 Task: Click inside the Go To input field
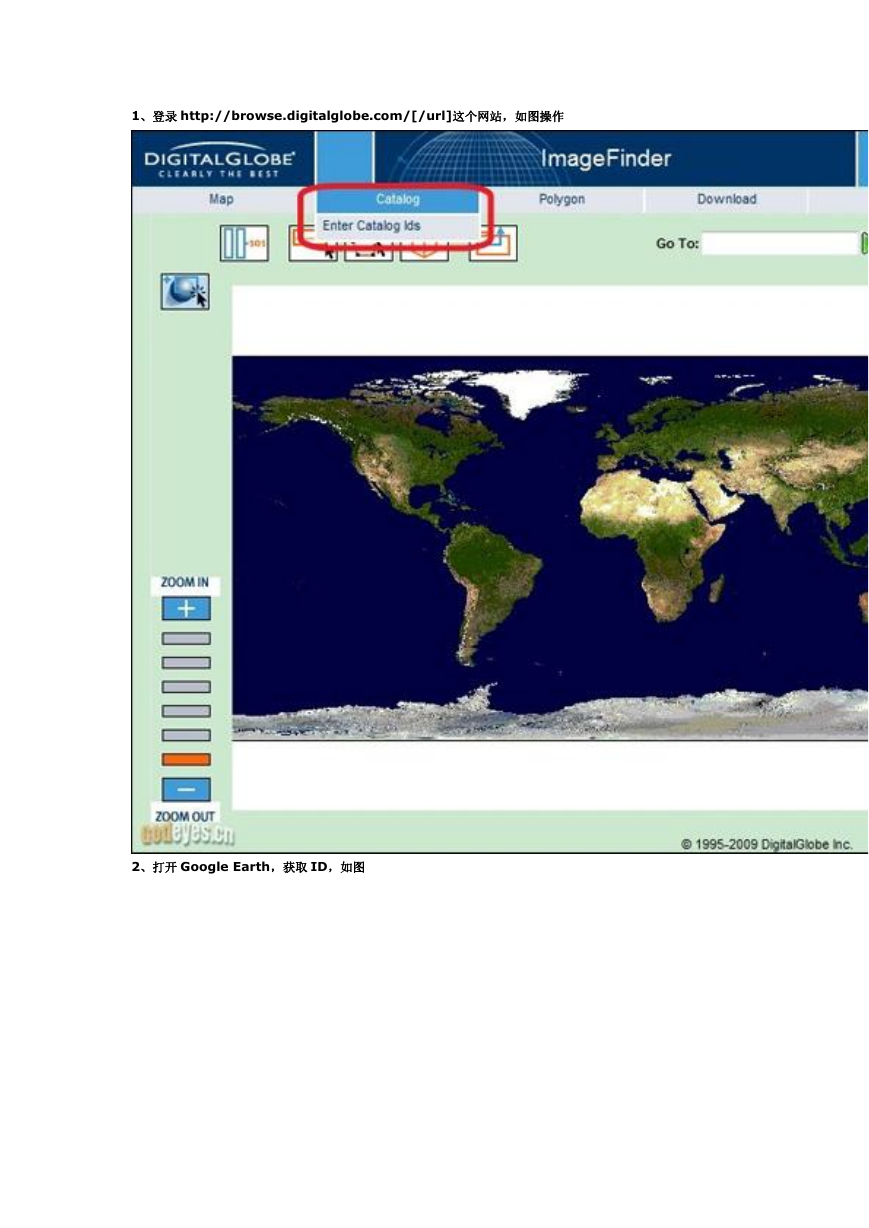click(x=780, y=243)
